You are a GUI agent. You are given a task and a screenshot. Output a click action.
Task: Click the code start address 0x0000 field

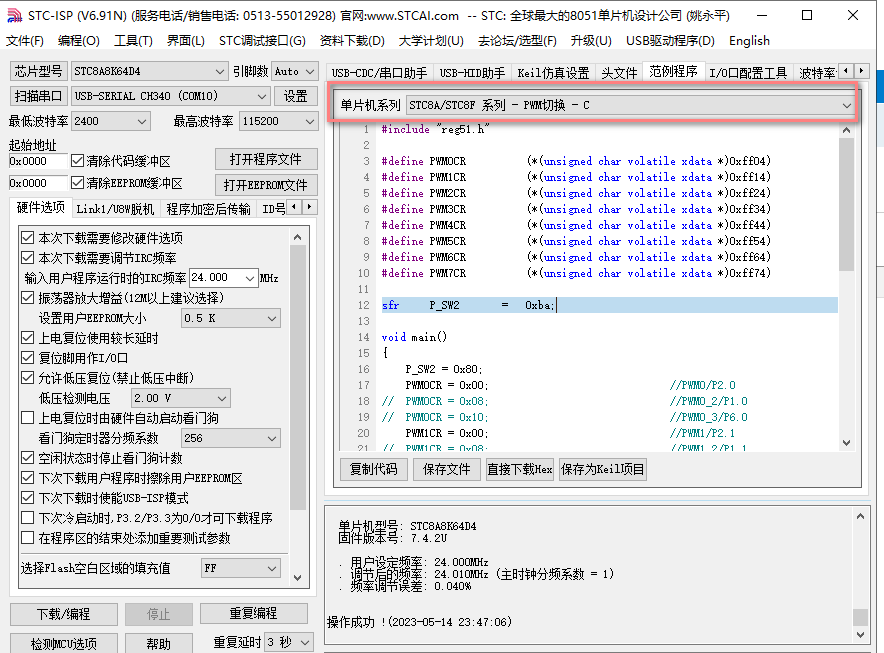pyautogui.click(x=38, y=161)
